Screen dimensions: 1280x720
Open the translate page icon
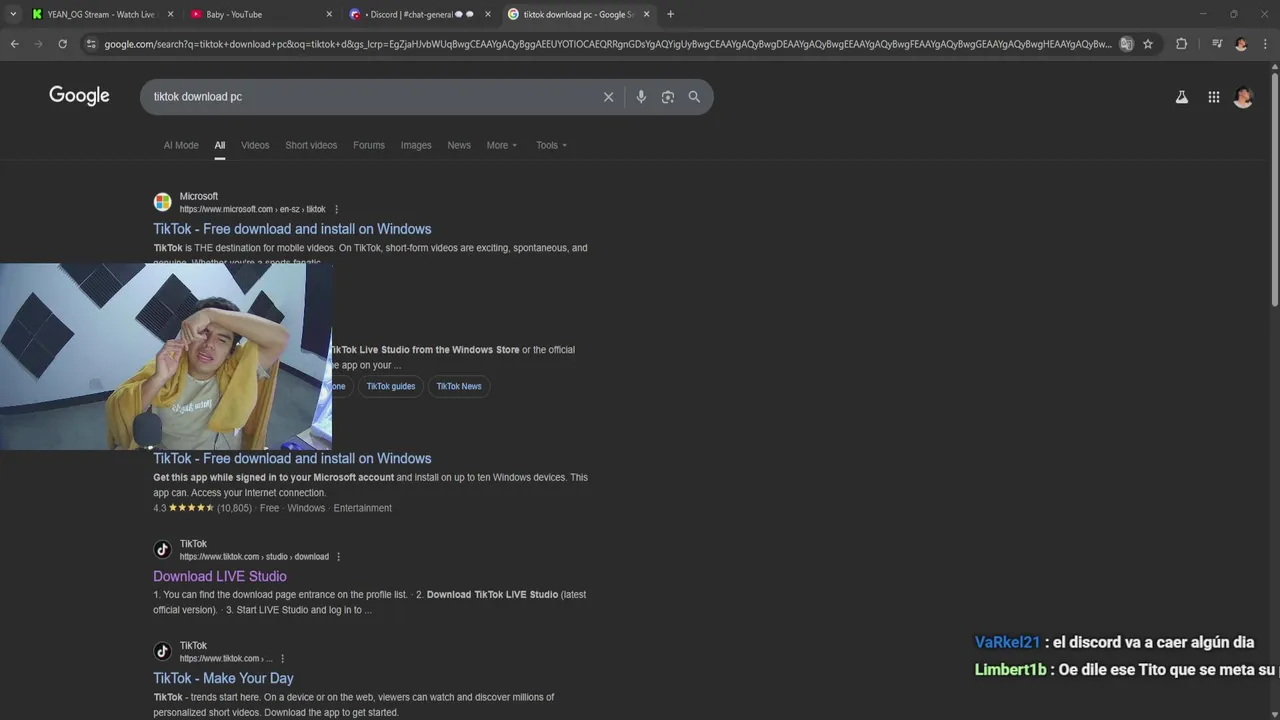coord(1126,44)
